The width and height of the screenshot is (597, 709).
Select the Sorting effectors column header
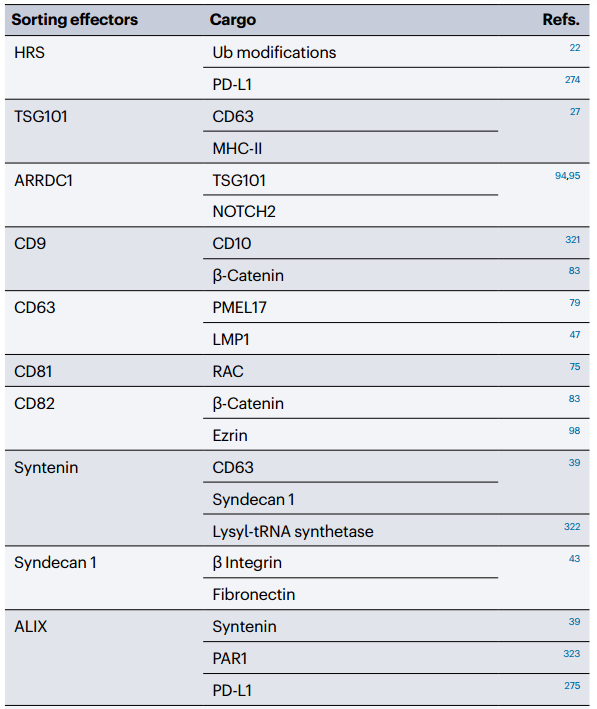[75, 20]
